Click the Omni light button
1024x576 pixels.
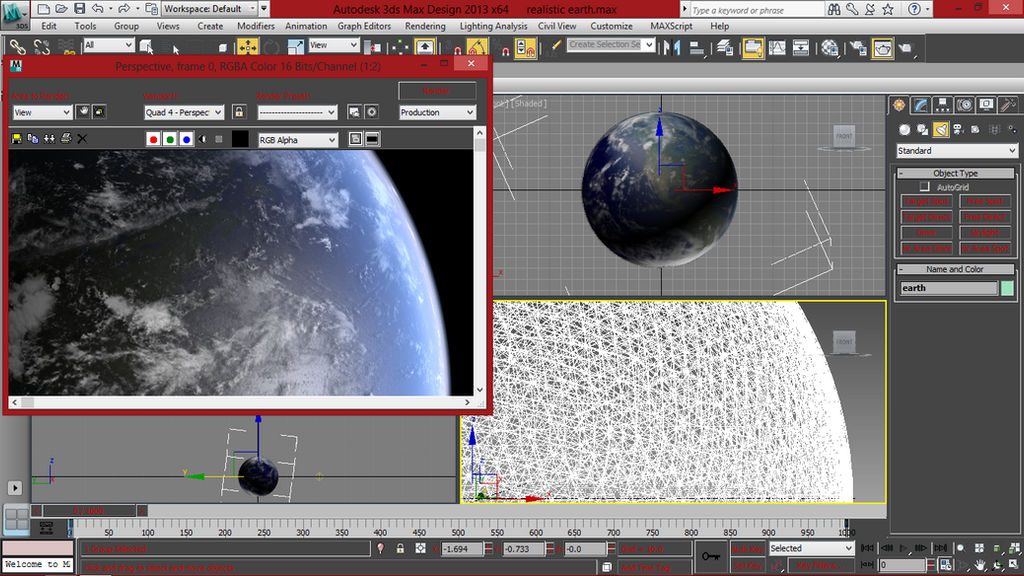click(926, 232)
